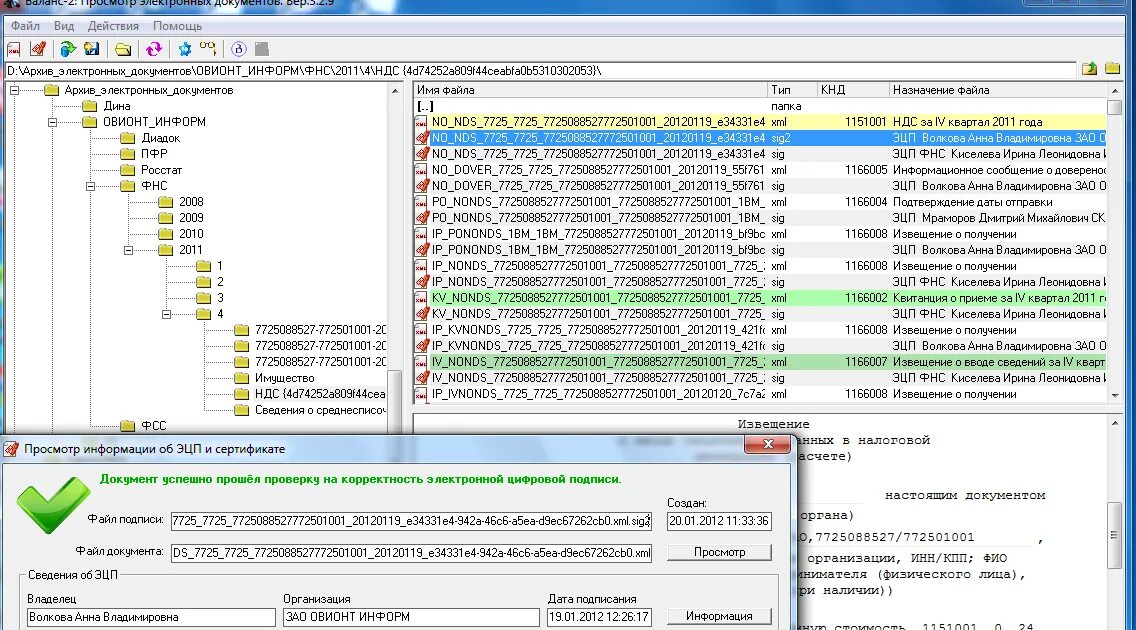This screenshot has width=1136, height=630.
Task: Click the floppy disk save toolbar icon
Action: 92,49
